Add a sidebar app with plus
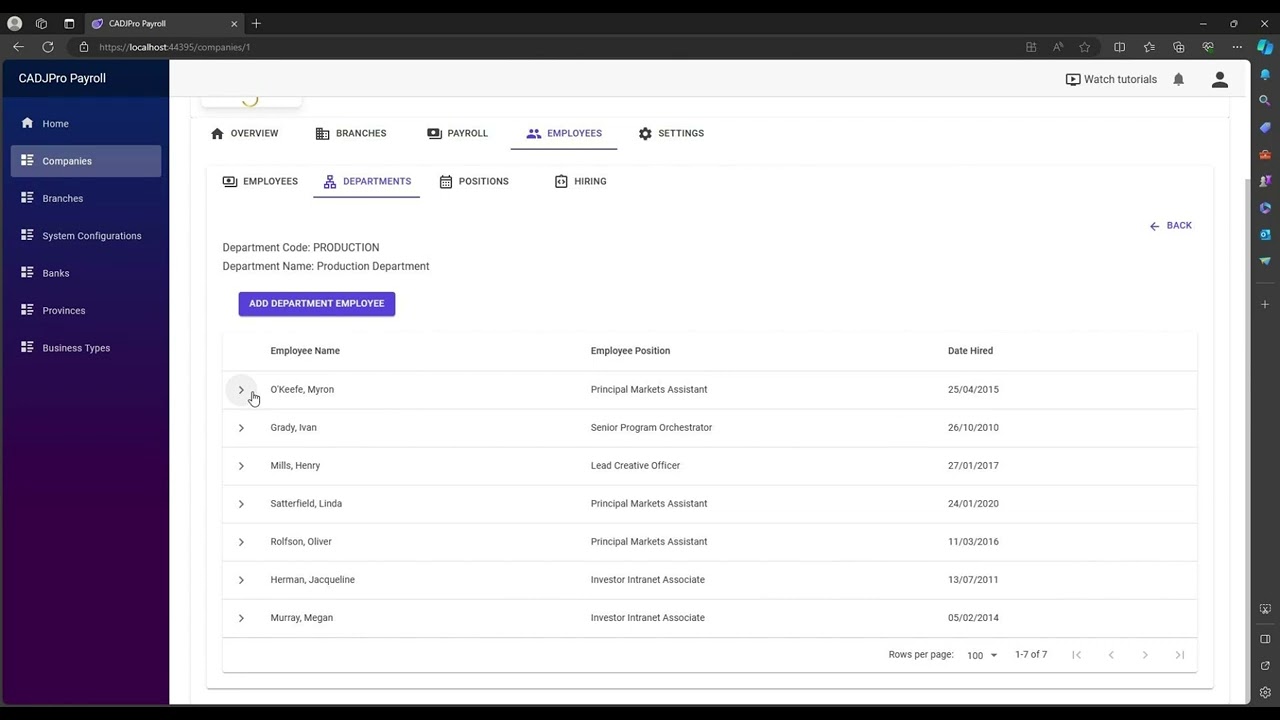Image resolution: width=1280 pixels, height=720 pixels. point(1265,304)
